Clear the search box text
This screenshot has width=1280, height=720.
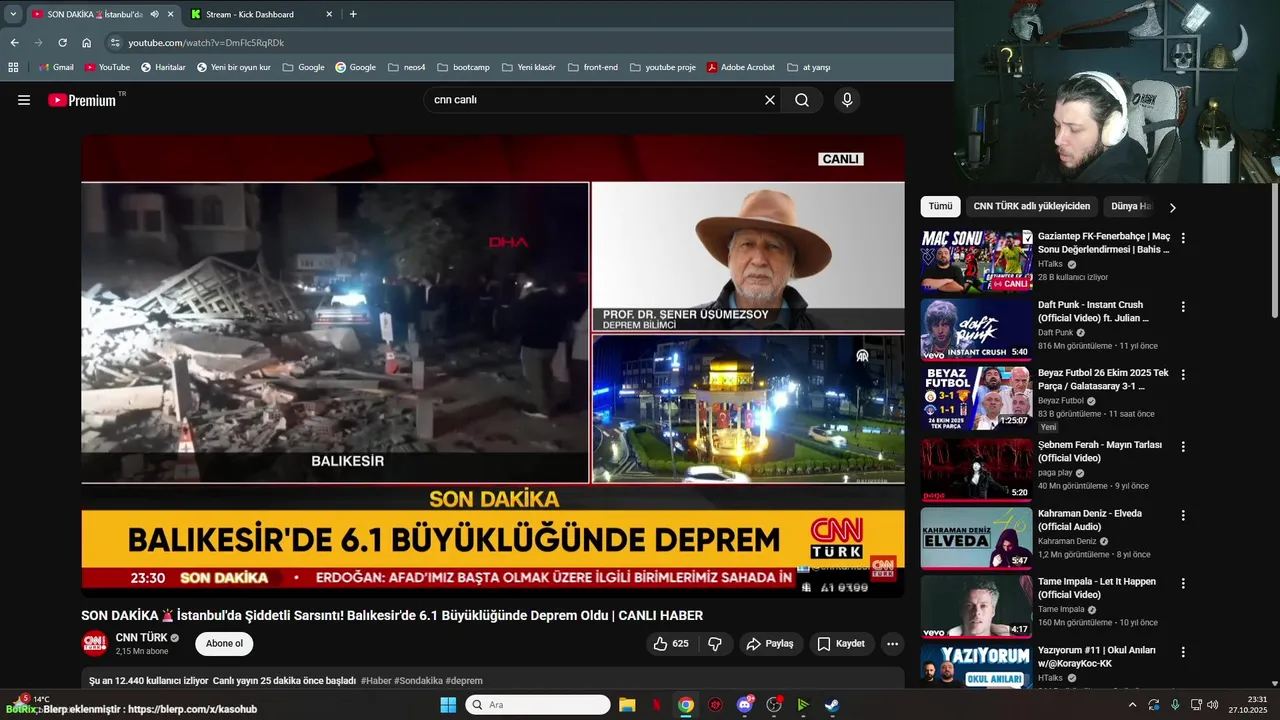pyautogui.click(x=770, y=100)
